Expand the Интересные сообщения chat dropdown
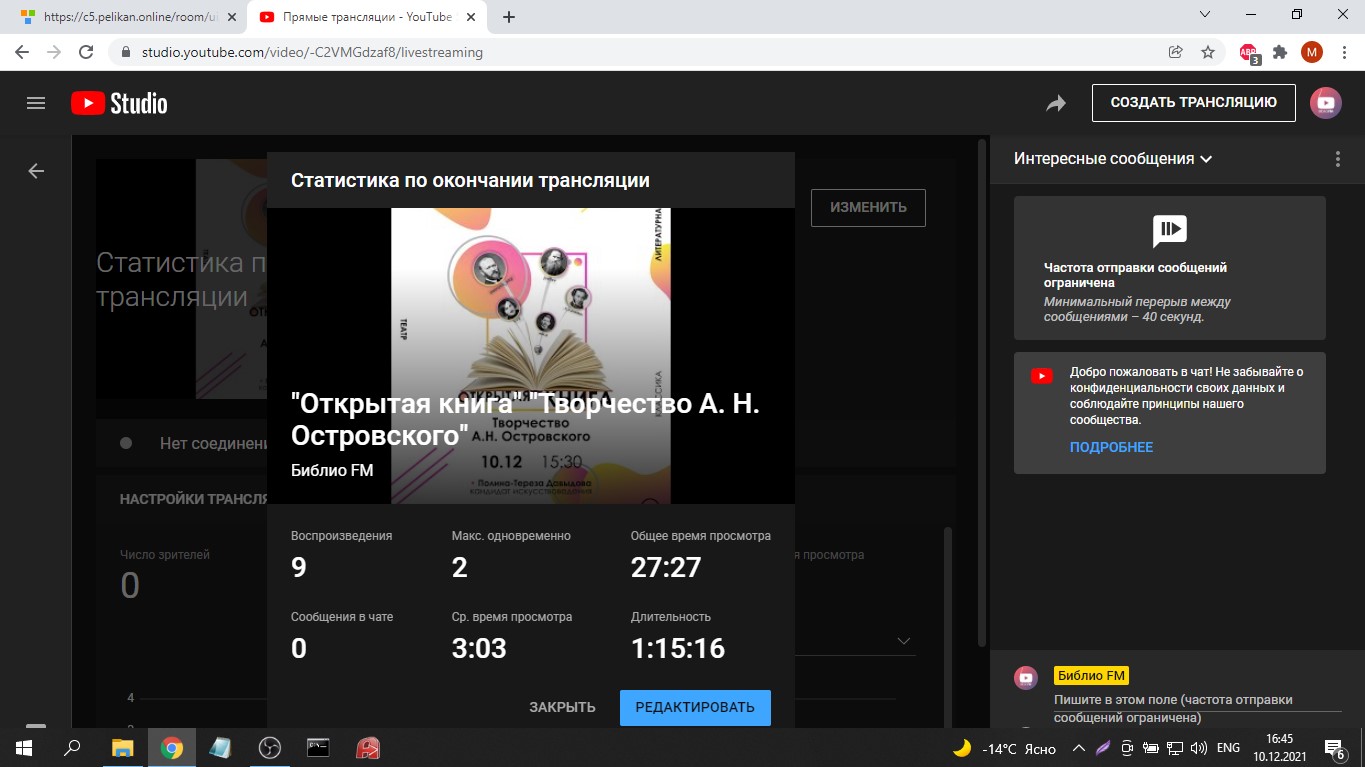The width and height of the screenshot is (1365, 767). (x=1112, y=159)
